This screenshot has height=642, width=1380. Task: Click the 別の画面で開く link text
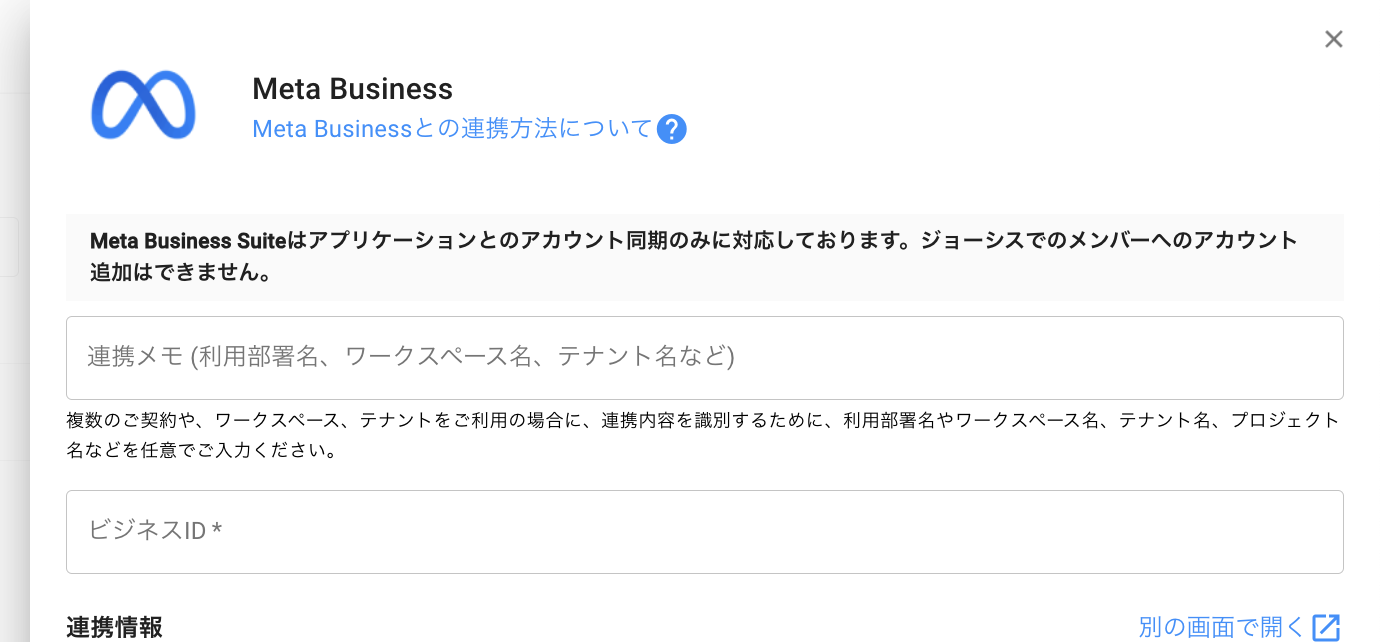click(x=1221, y=627)
